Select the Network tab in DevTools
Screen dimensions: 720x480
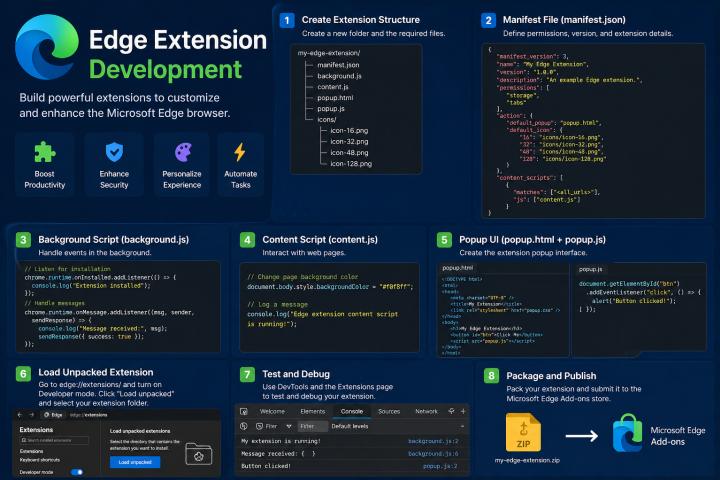pos(426,411)
